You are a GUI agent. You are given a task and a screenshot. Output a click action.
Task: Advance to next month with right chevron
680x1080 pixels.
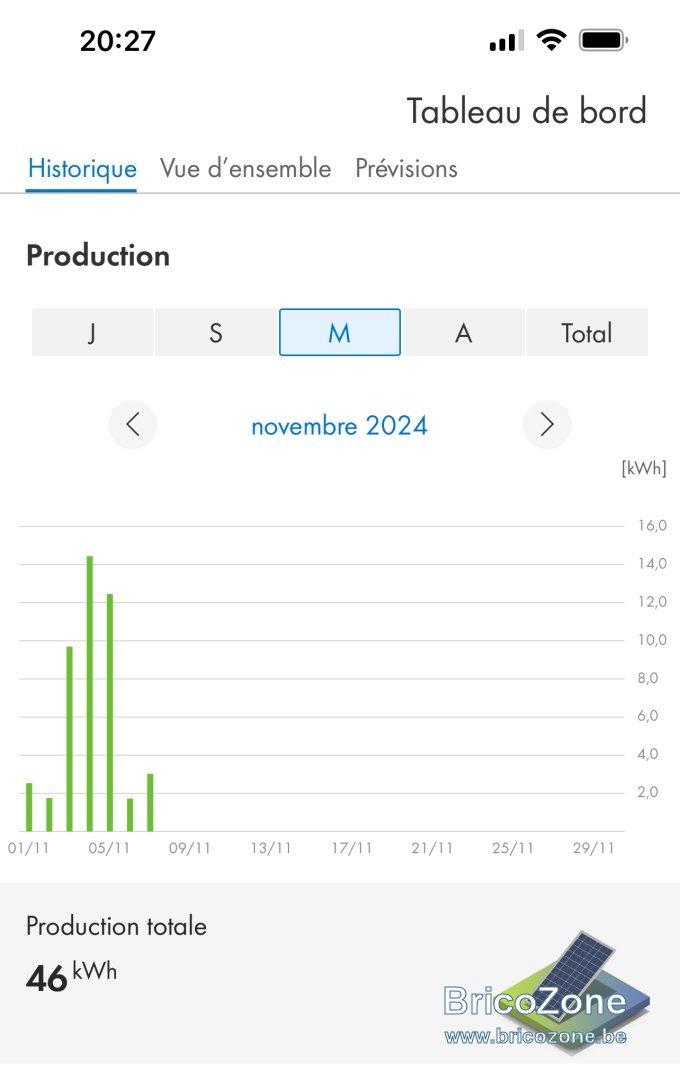coord(547,424)
